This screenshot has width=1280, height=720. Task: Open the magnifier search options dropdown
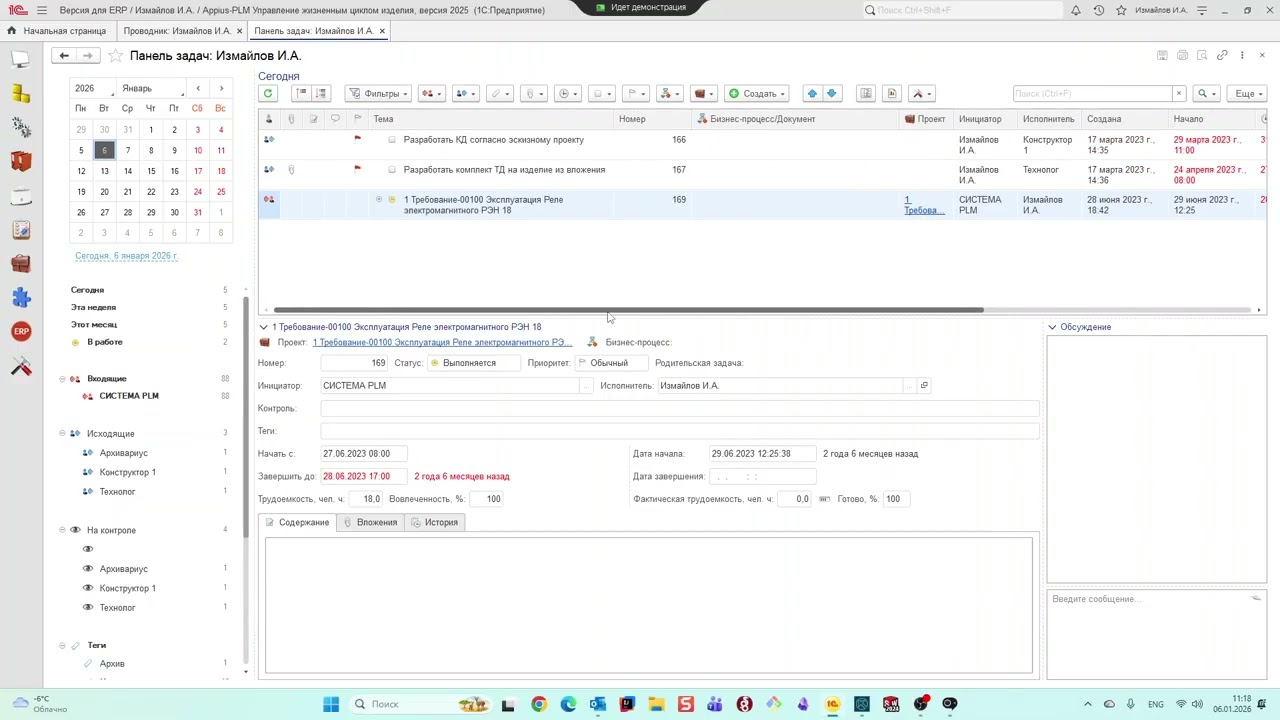point(1207,93)
